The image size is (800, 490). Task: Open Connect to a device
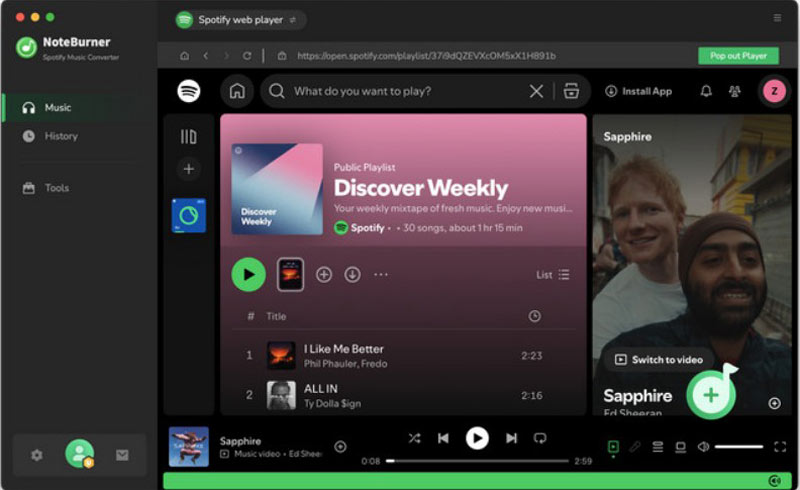click(681, 447)
